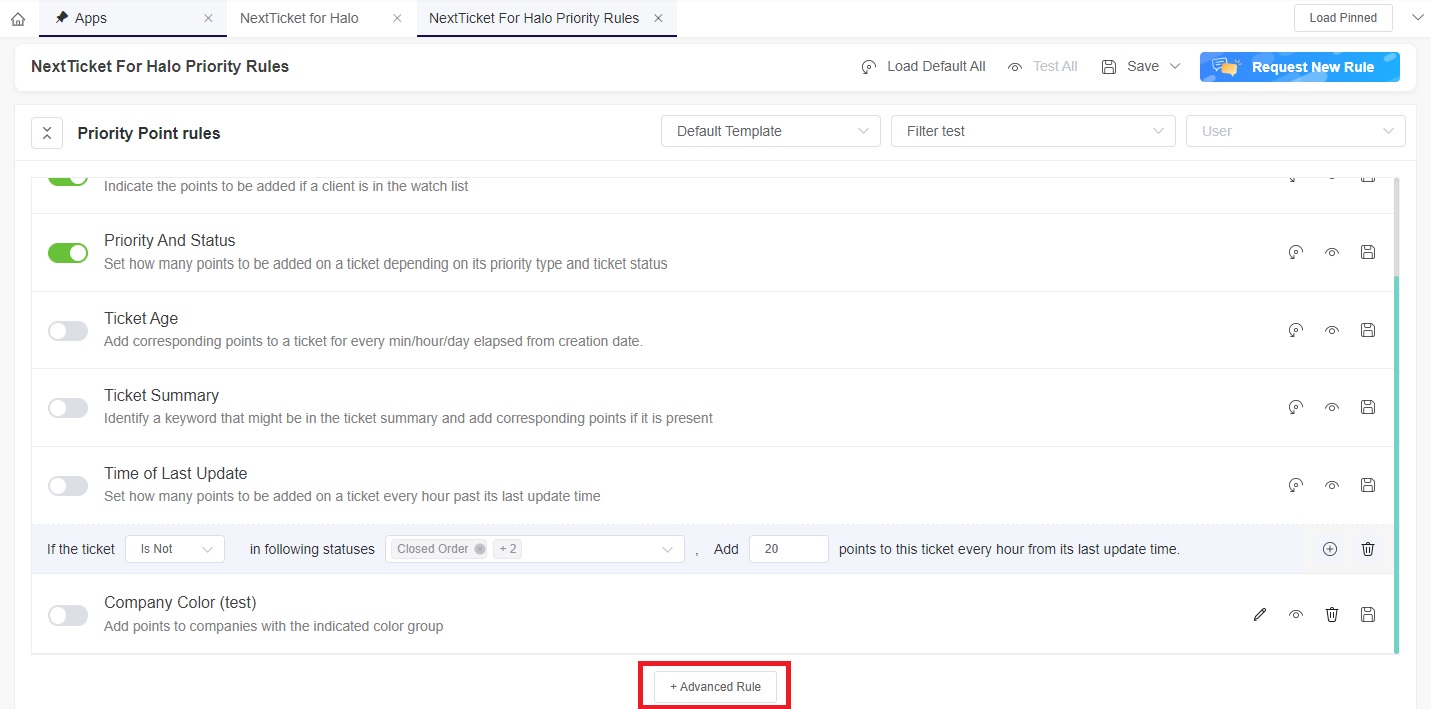Image resolution: width=1431 pixels, height=709 pixels.
Task: Delete the Company Color (test) rule
Action: coord(1332,615)
